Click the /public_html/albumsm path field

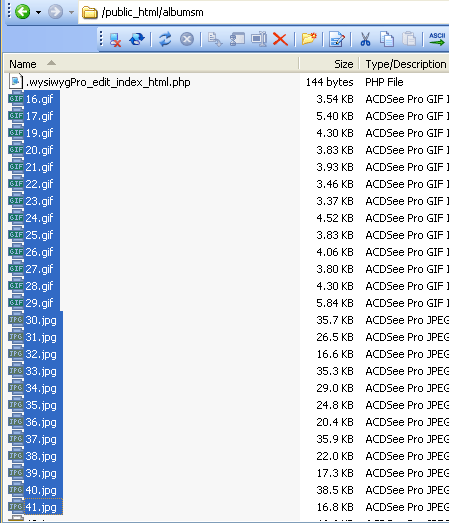pyautogui.click(x=264, y=12)
